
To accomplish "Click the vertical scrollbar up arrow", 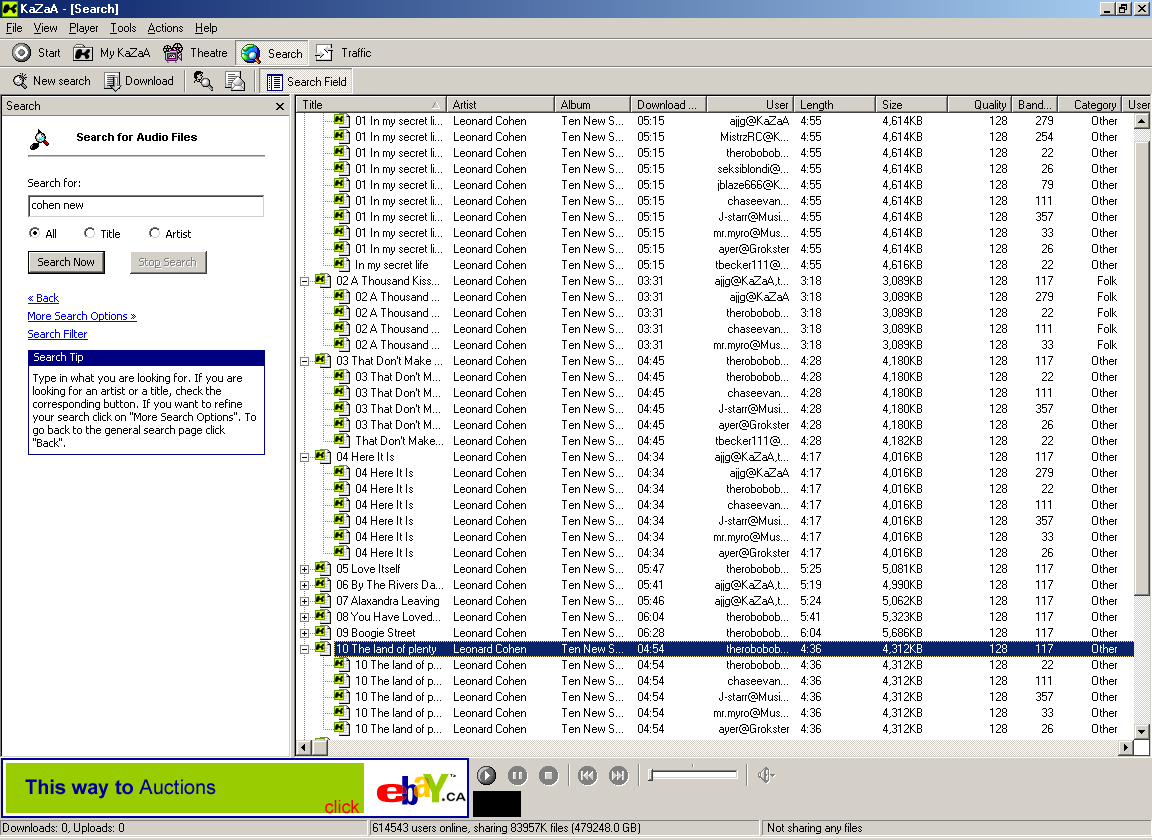I will 1141,121.
